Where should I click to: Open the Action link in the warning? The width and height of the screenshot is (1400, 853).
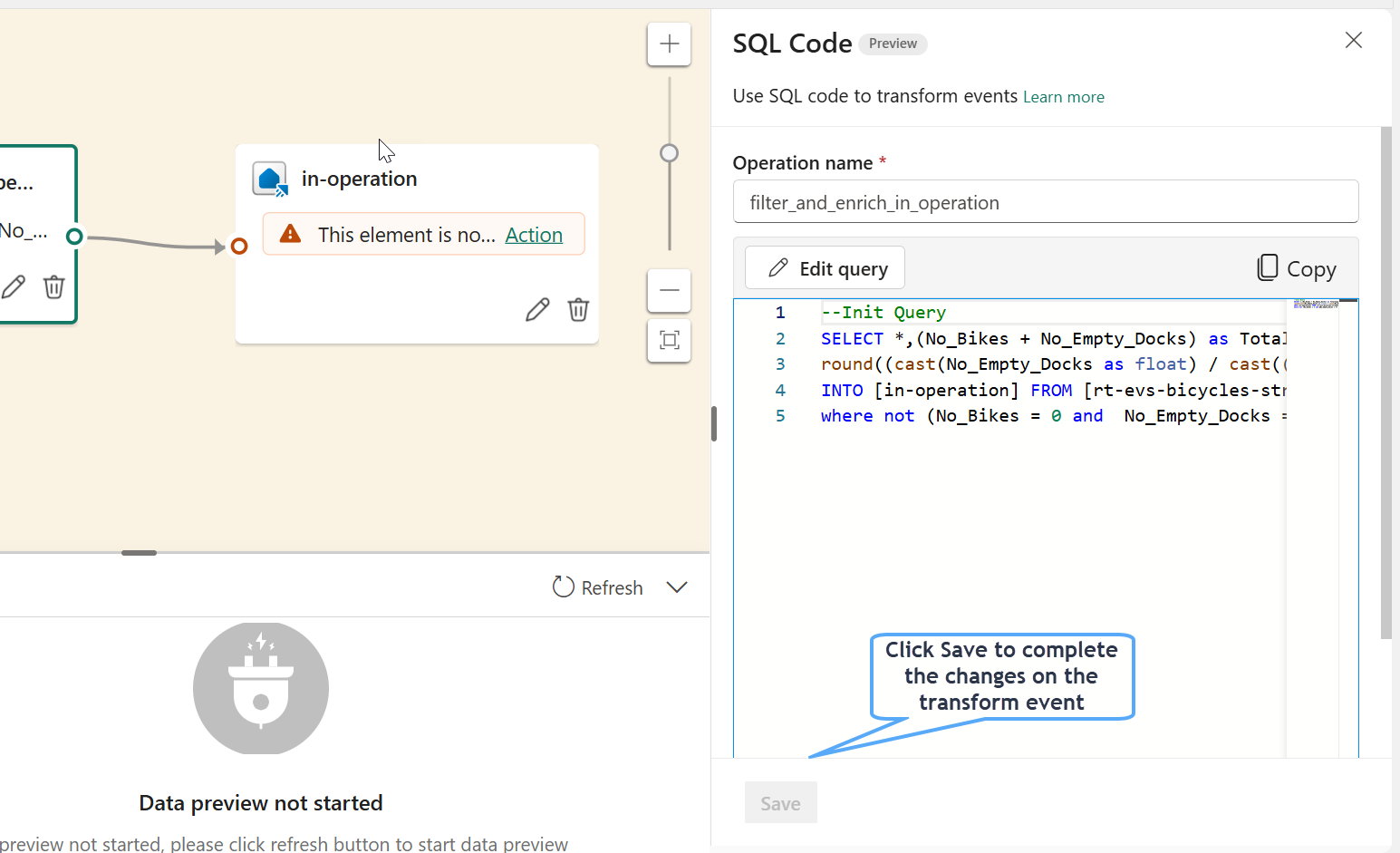pos(534,235)
